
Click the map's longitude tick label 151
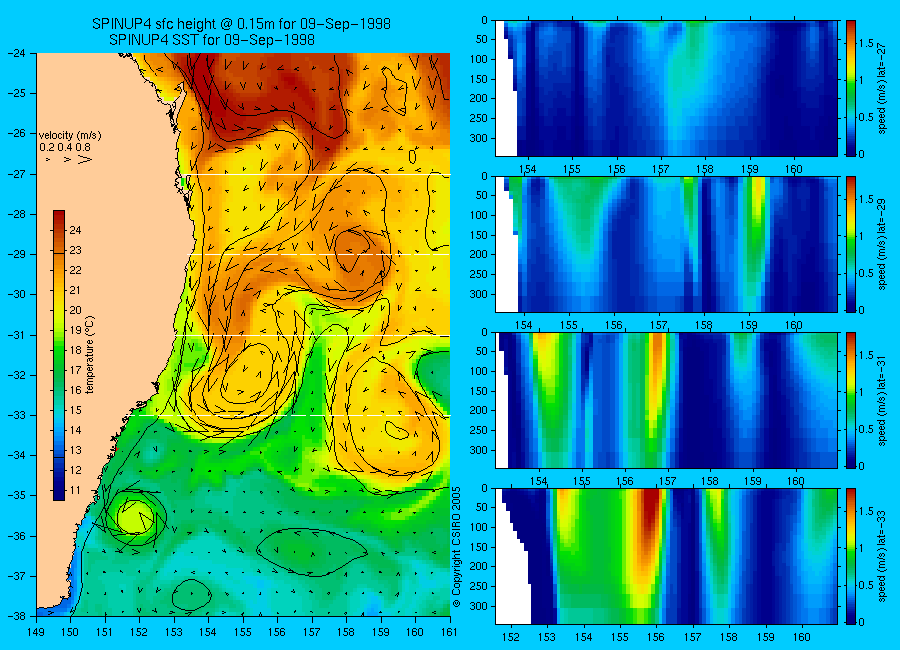(x=105, y=632)
